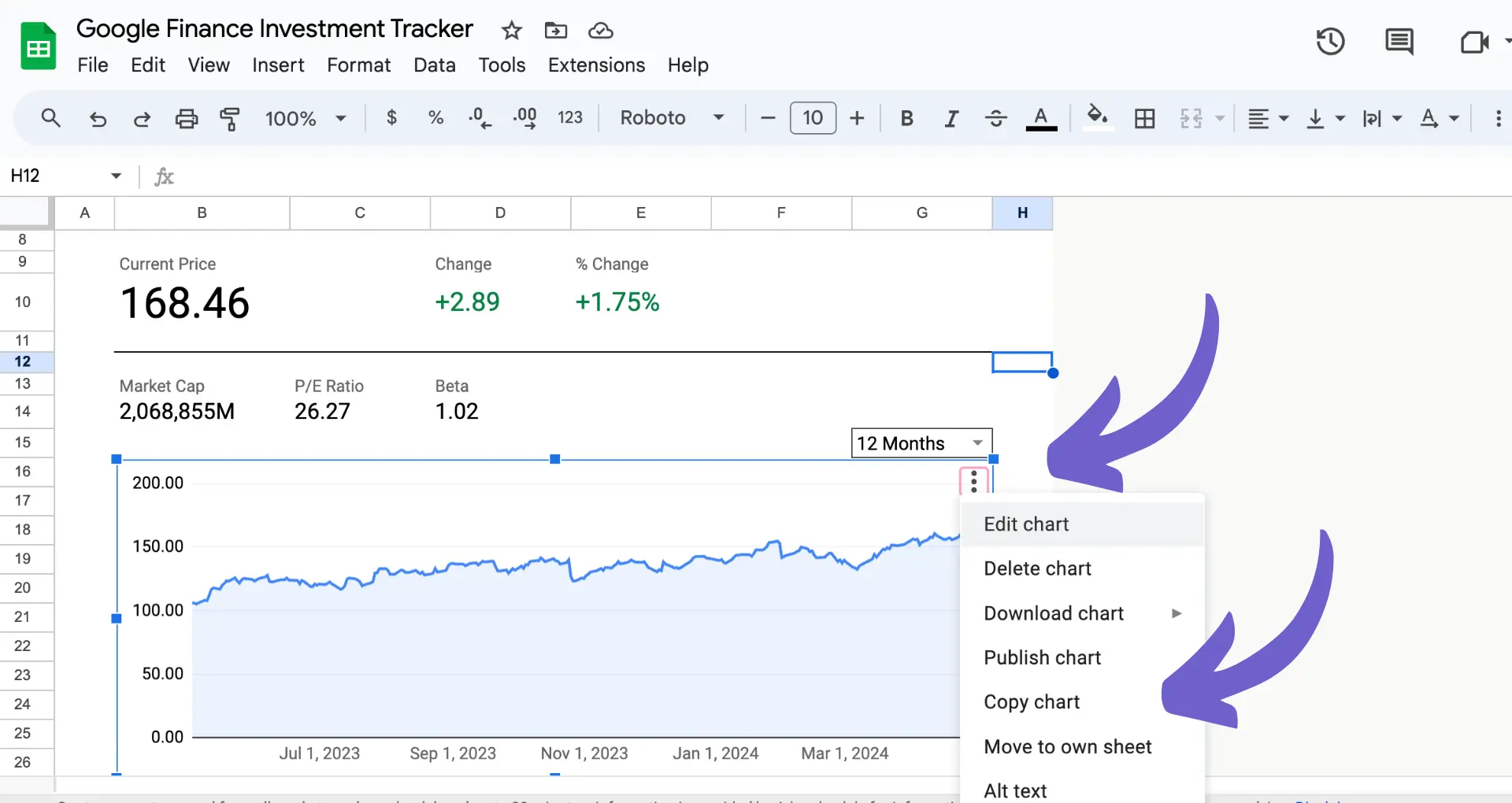Click the chart three-dot options button

[x=974, y=481]
